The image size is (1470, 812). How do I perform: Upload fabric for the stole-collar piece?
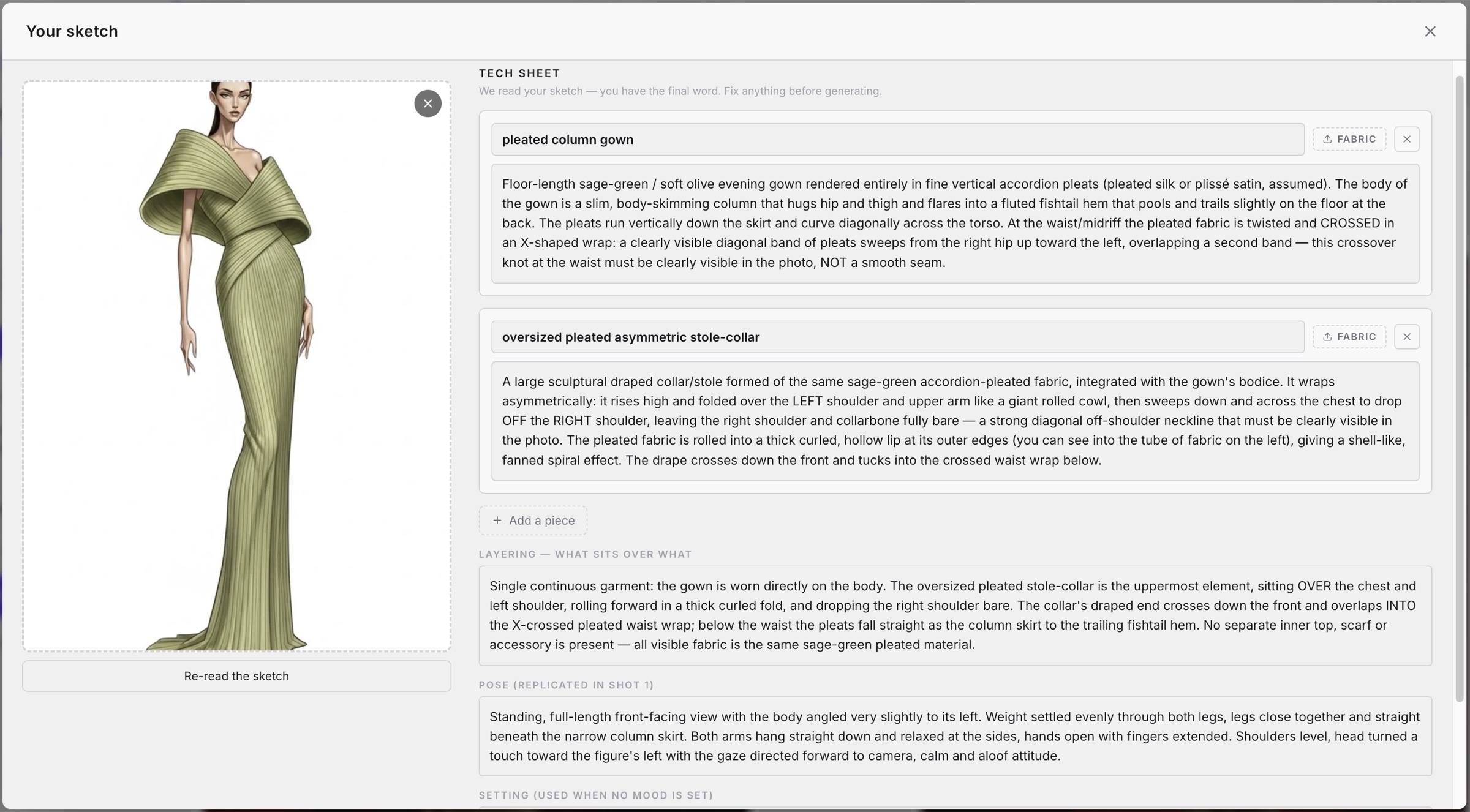click(1349, 337)
